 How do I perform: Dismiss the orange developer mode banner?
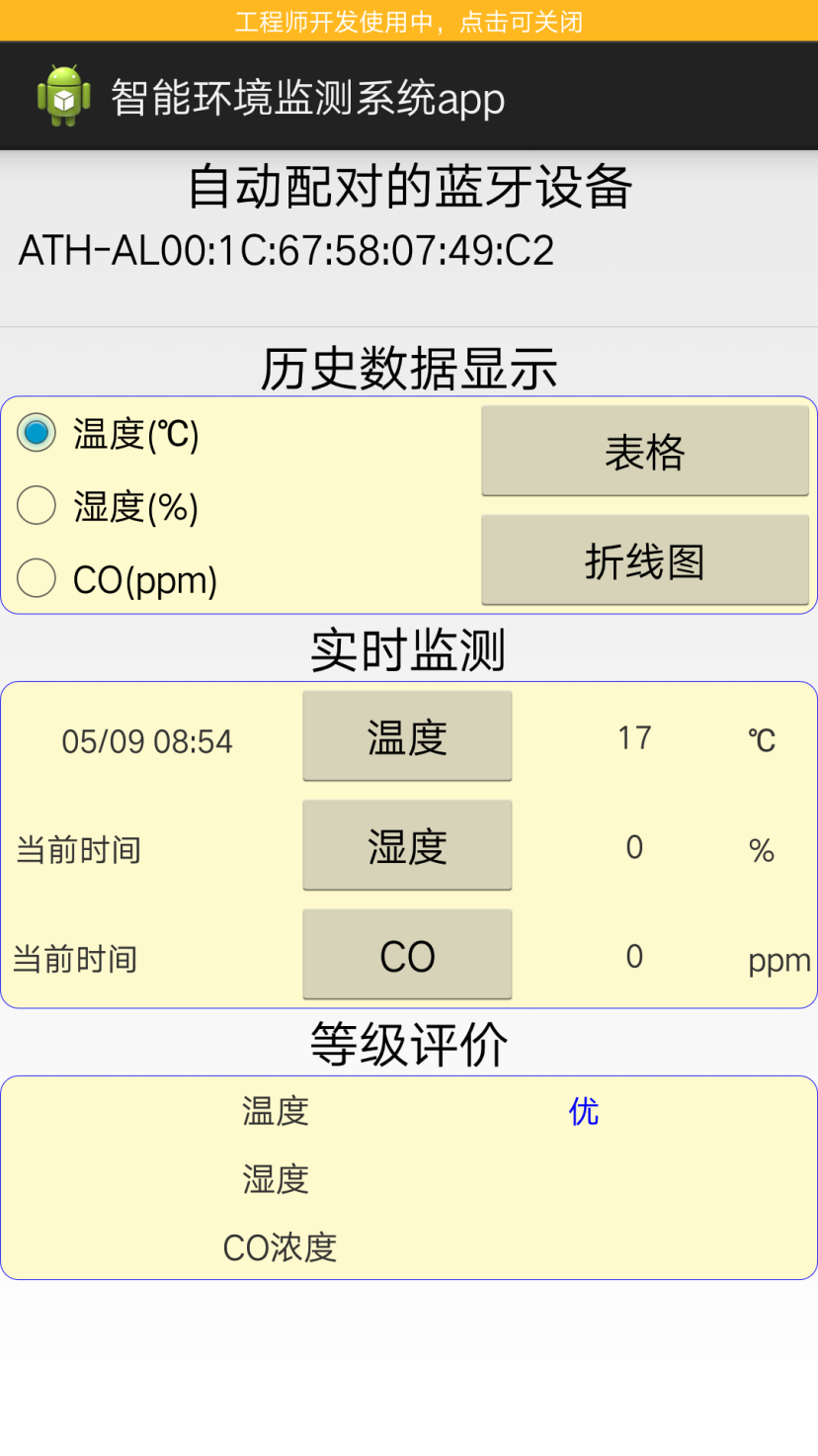point(409,21)
